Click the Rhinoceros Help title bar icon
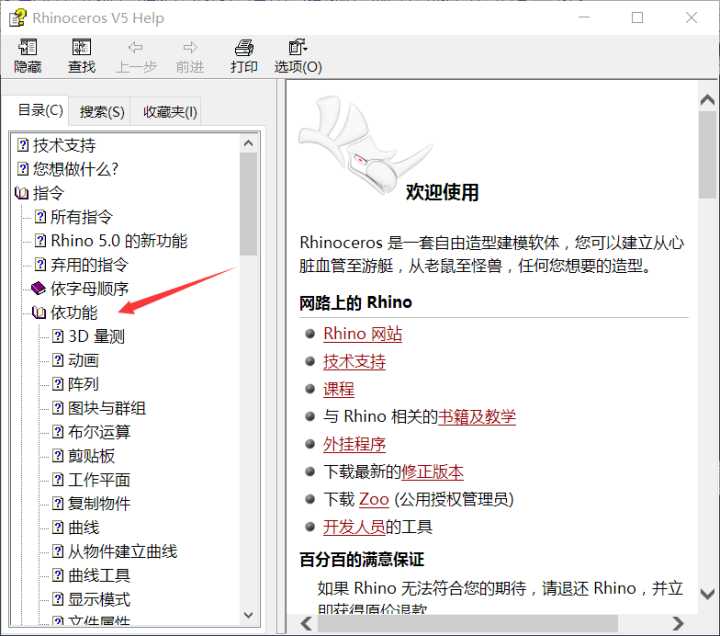Screen dimensions: 720x636 (x=17, y=17)
